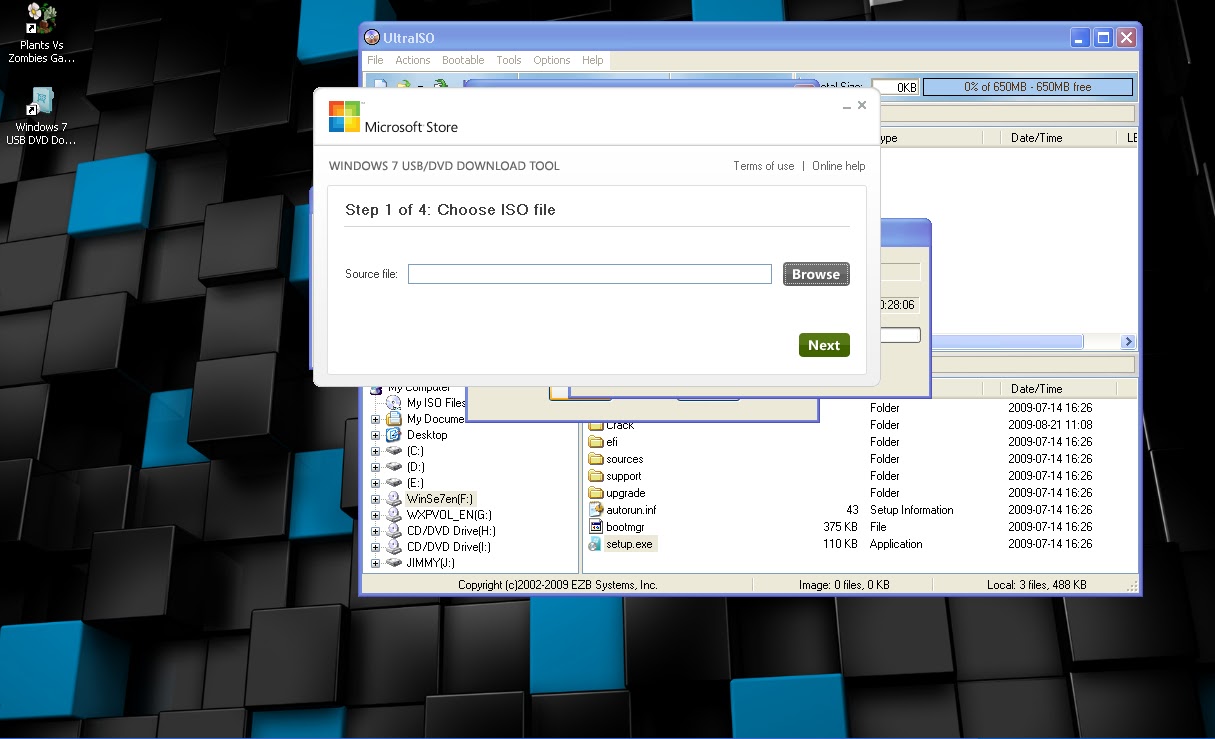
Task: Click the '375 KB' size cell
Action: [x=840, y=527]
